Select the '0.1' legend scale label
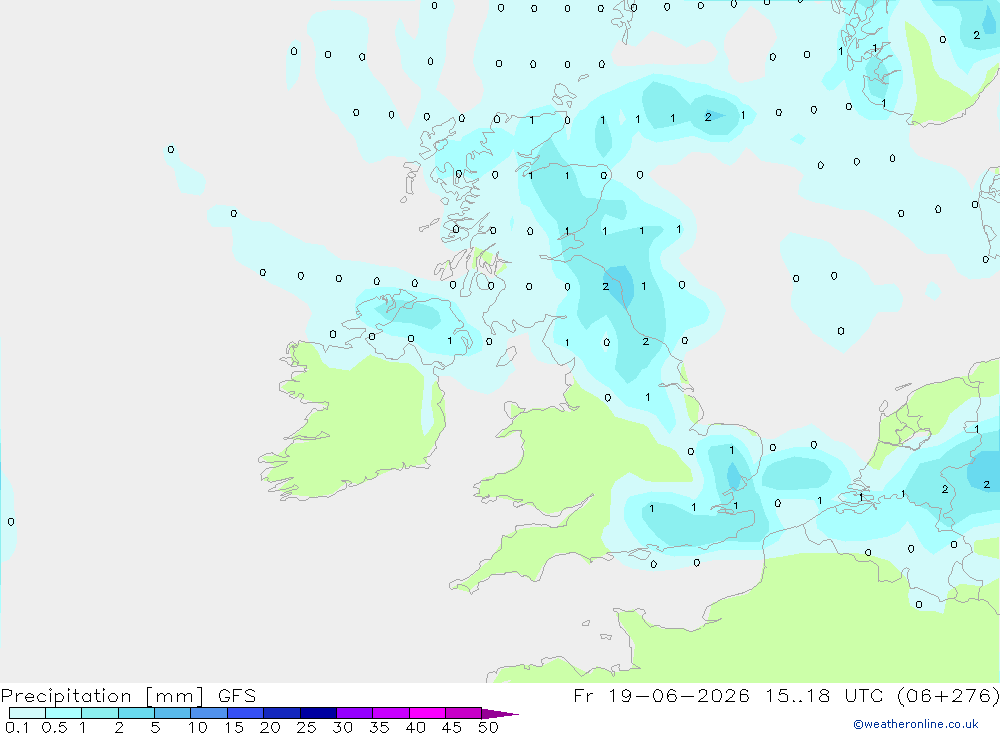1000x733 pixels. (17, 727)
